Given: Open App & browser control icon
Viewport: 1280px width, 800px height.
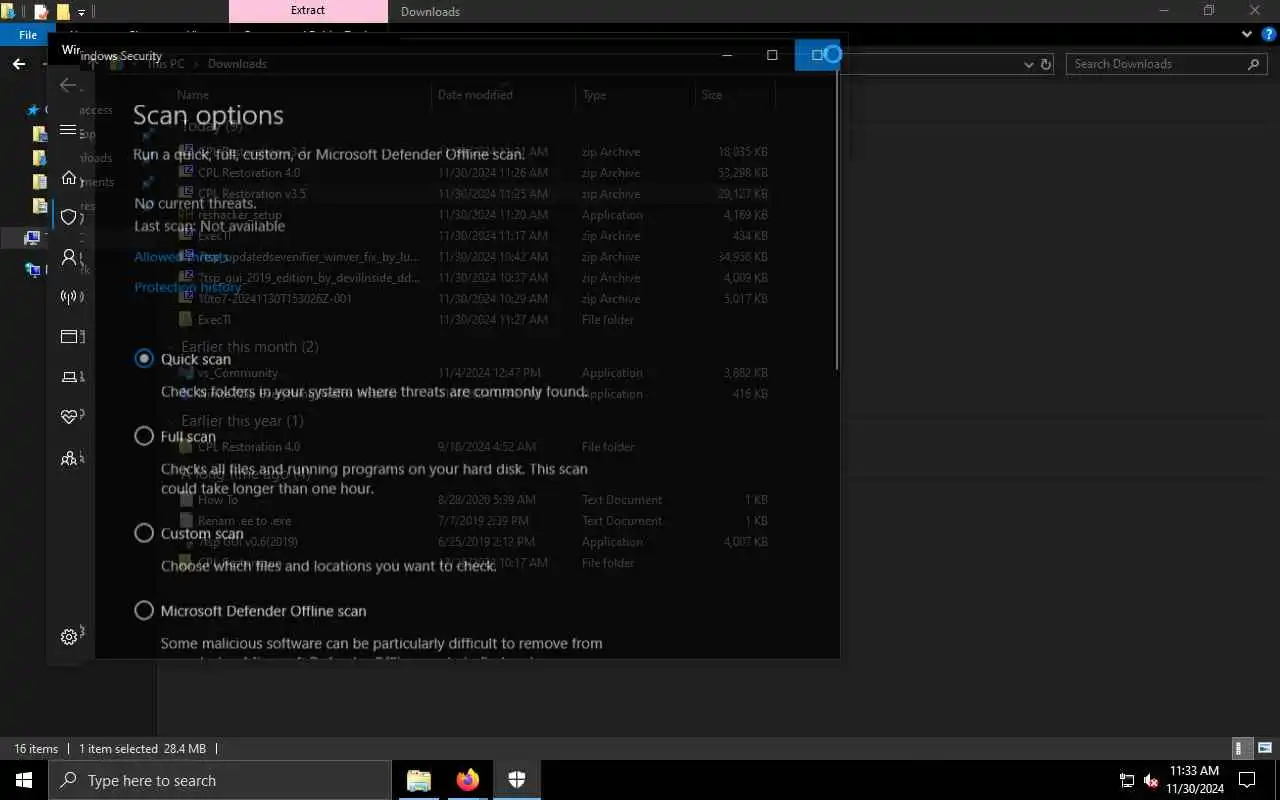Looking at the screenshot, I should click(x=69, y=337).
